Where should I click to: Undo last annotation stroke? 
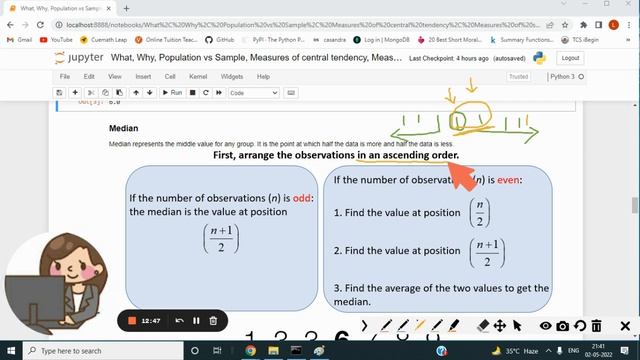580,326
